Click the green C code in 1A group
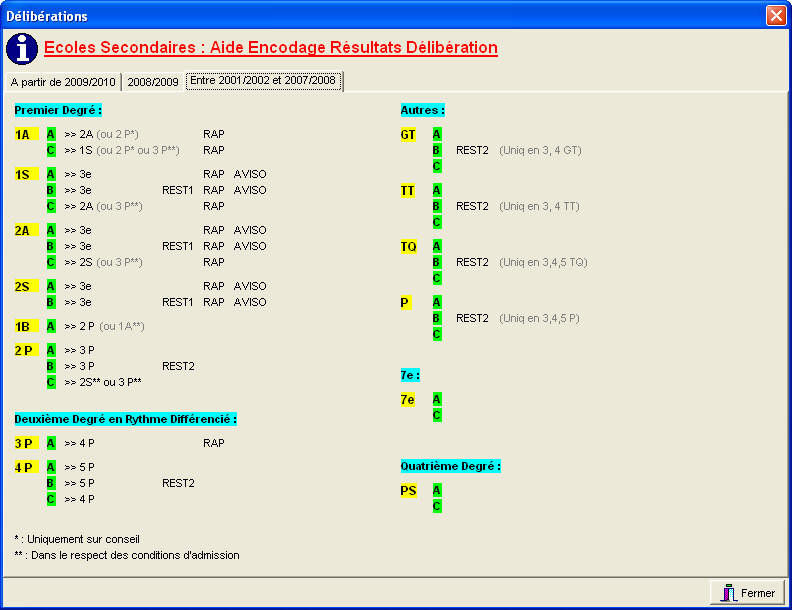The image size is (792, 610). click(51, 150)
